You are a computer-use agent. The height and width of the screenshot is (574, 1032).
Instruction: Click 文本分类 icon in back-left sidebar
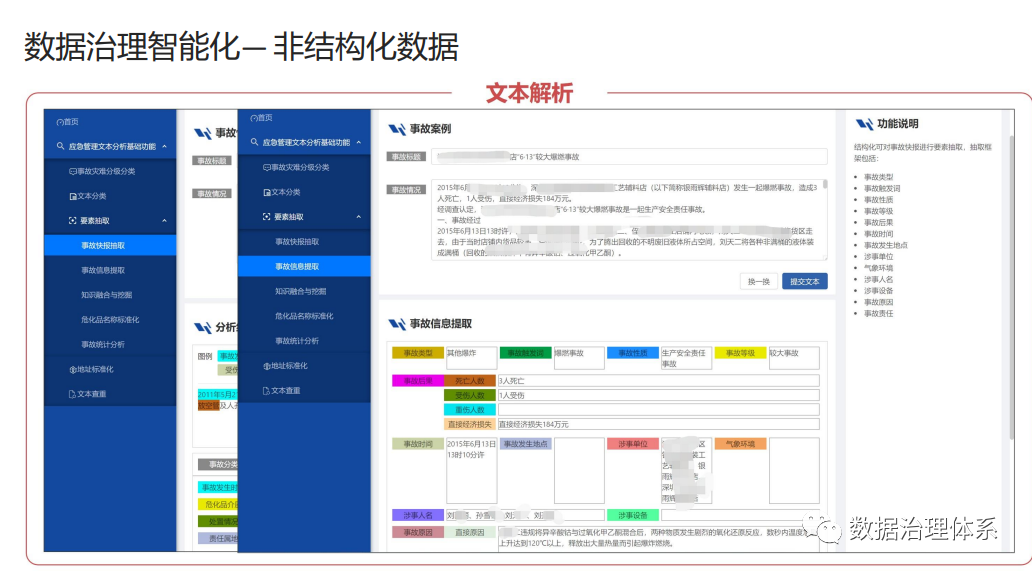[73, 196]
